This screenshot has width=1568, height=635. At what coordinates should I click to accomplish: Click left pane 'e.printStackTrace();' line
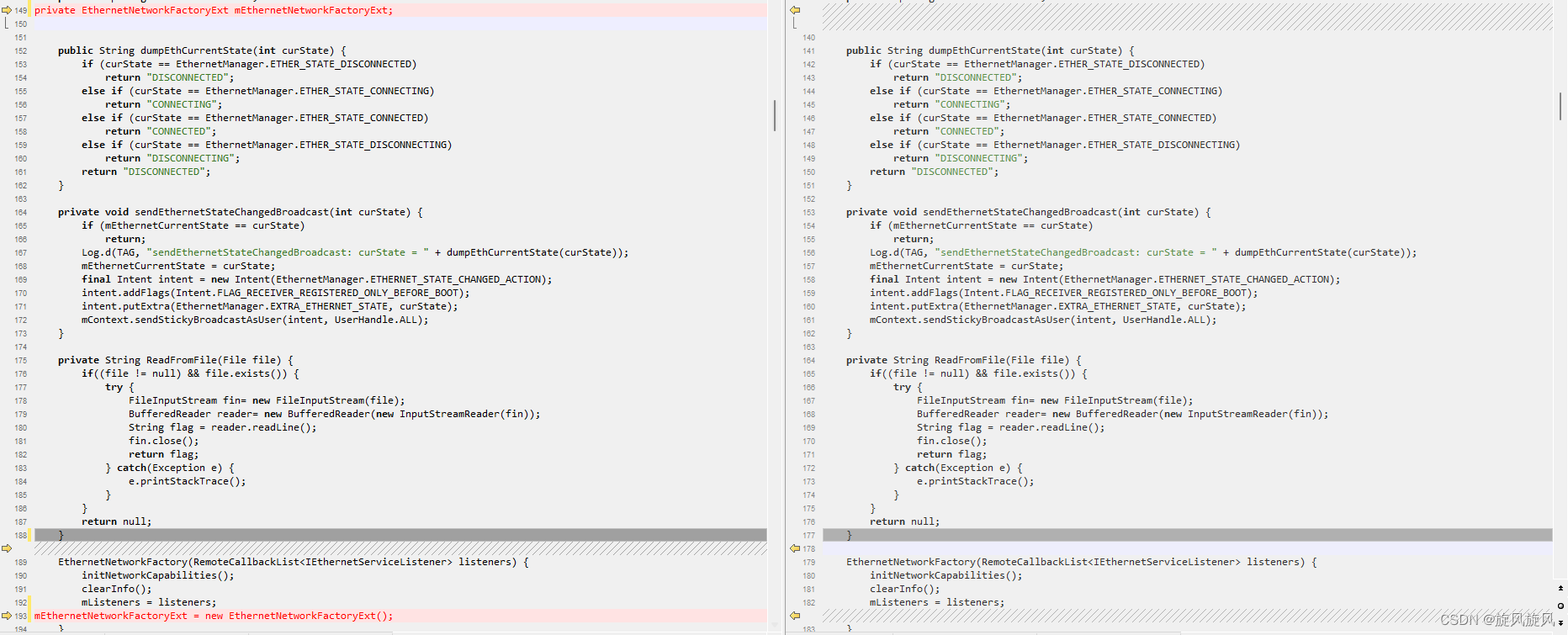[x=188, y=481]
